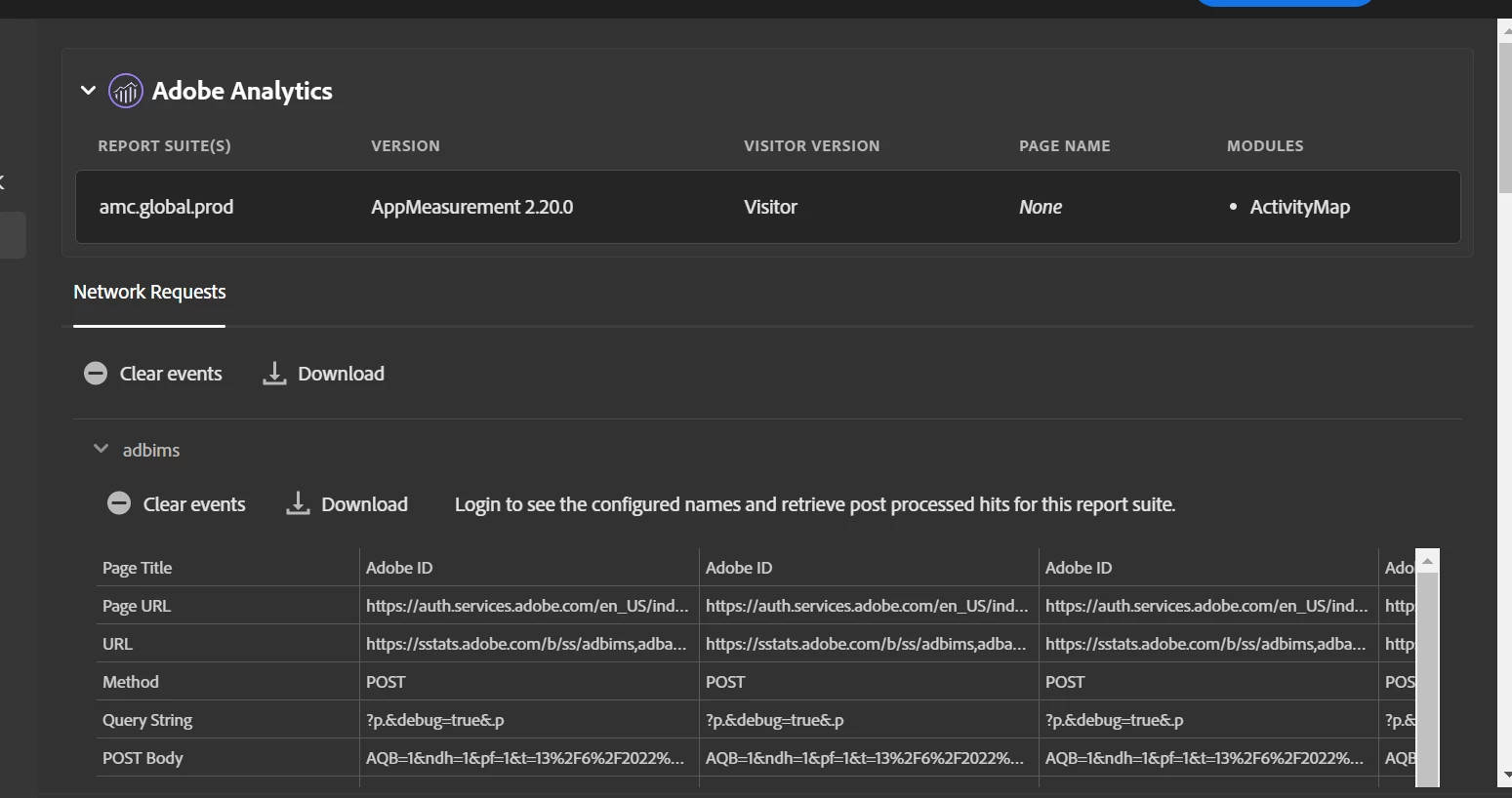1512x798 pixels.
Task: Select the amc.global.prod report suite cell
Action: [x=166, y=207]
